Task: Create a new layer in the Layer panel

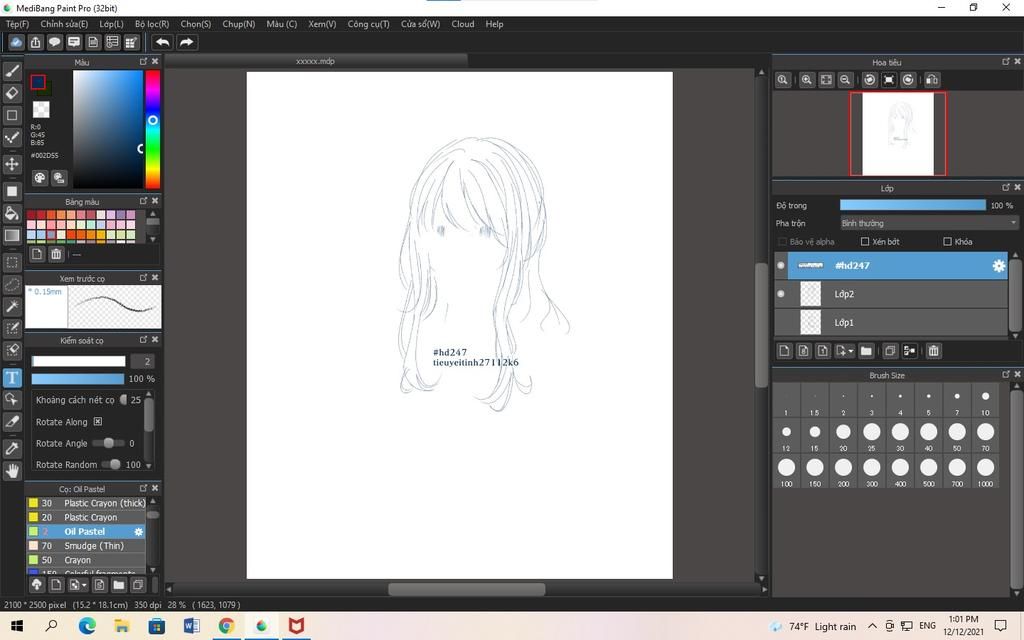Action: click(784, 351)
